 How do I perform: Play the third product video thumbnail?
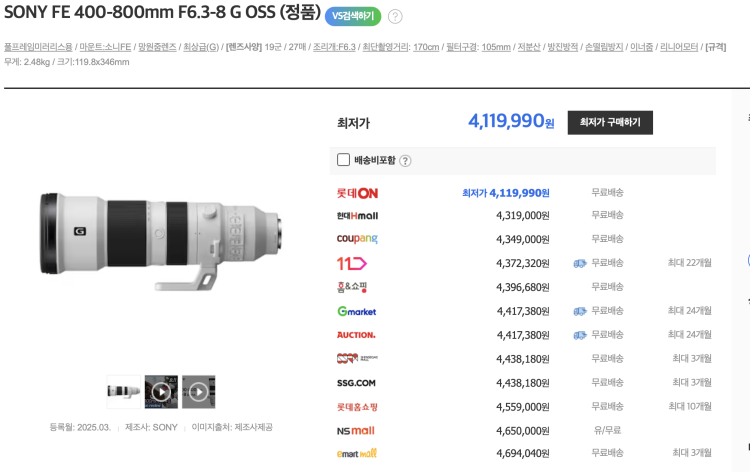coord(199,392)
